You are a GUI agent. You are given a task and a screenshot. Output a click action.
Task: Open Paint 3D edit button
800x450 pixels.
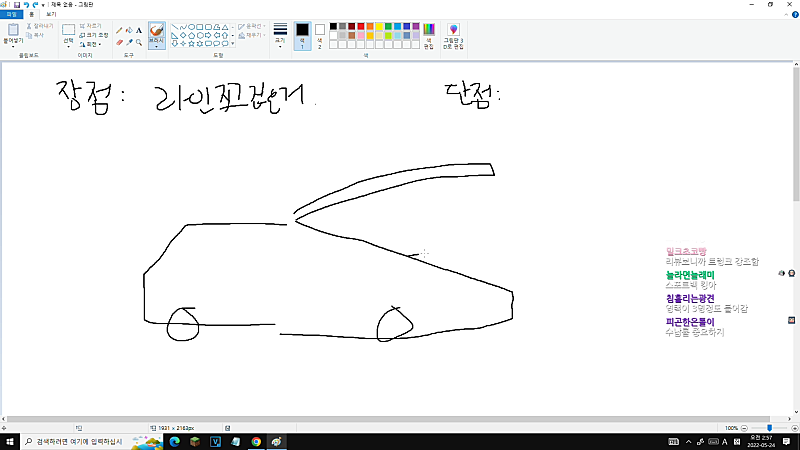453,36
